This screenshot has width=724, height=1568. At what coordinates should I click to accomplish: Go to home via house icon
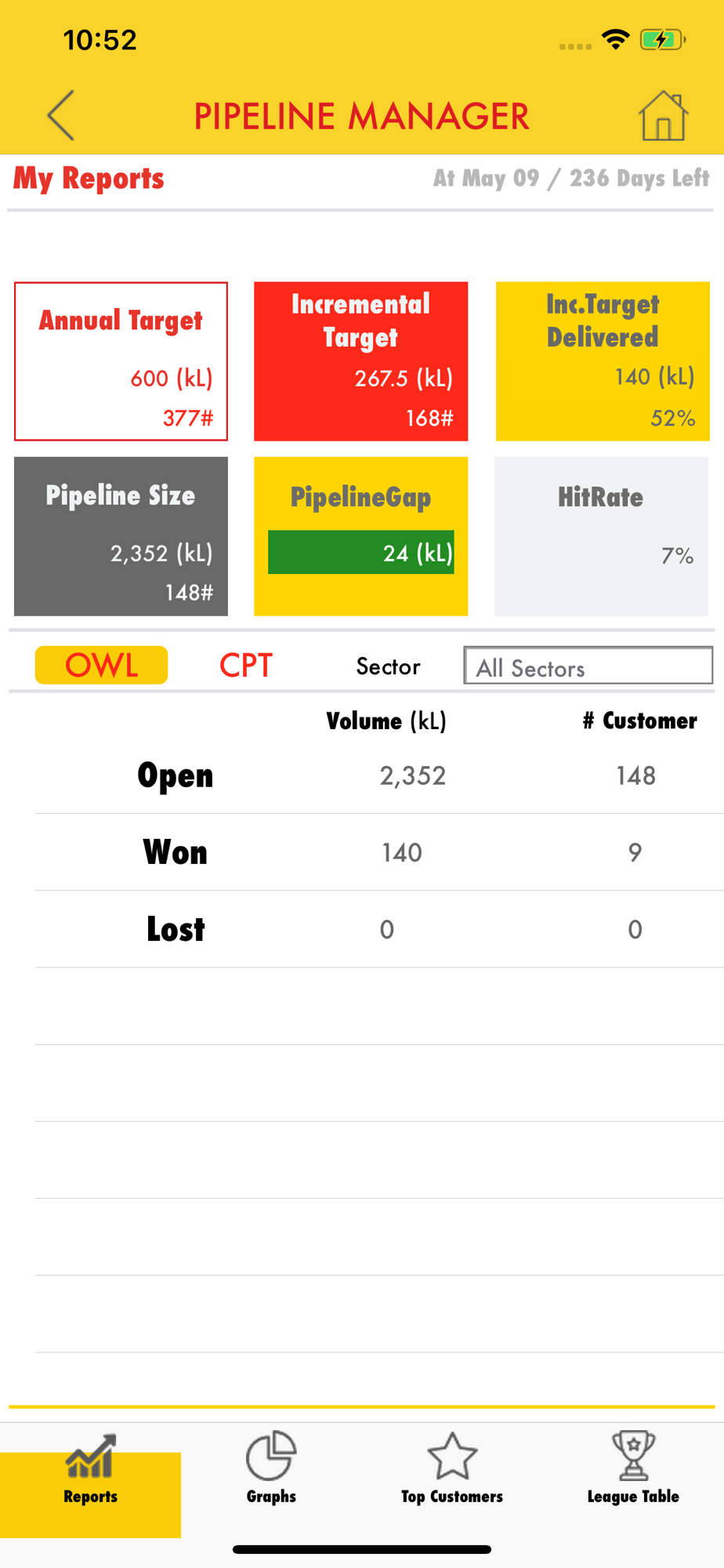pos(663,116)
